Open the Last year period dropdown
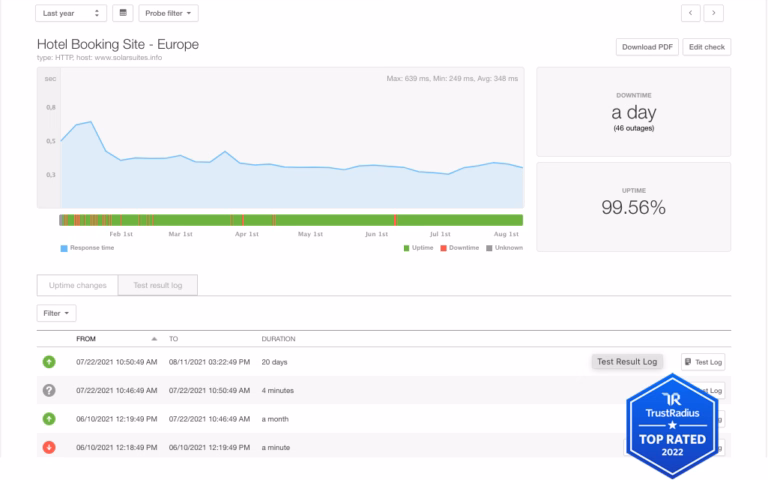Viewport: 768px width, 480px height. (x=71, y=13)
